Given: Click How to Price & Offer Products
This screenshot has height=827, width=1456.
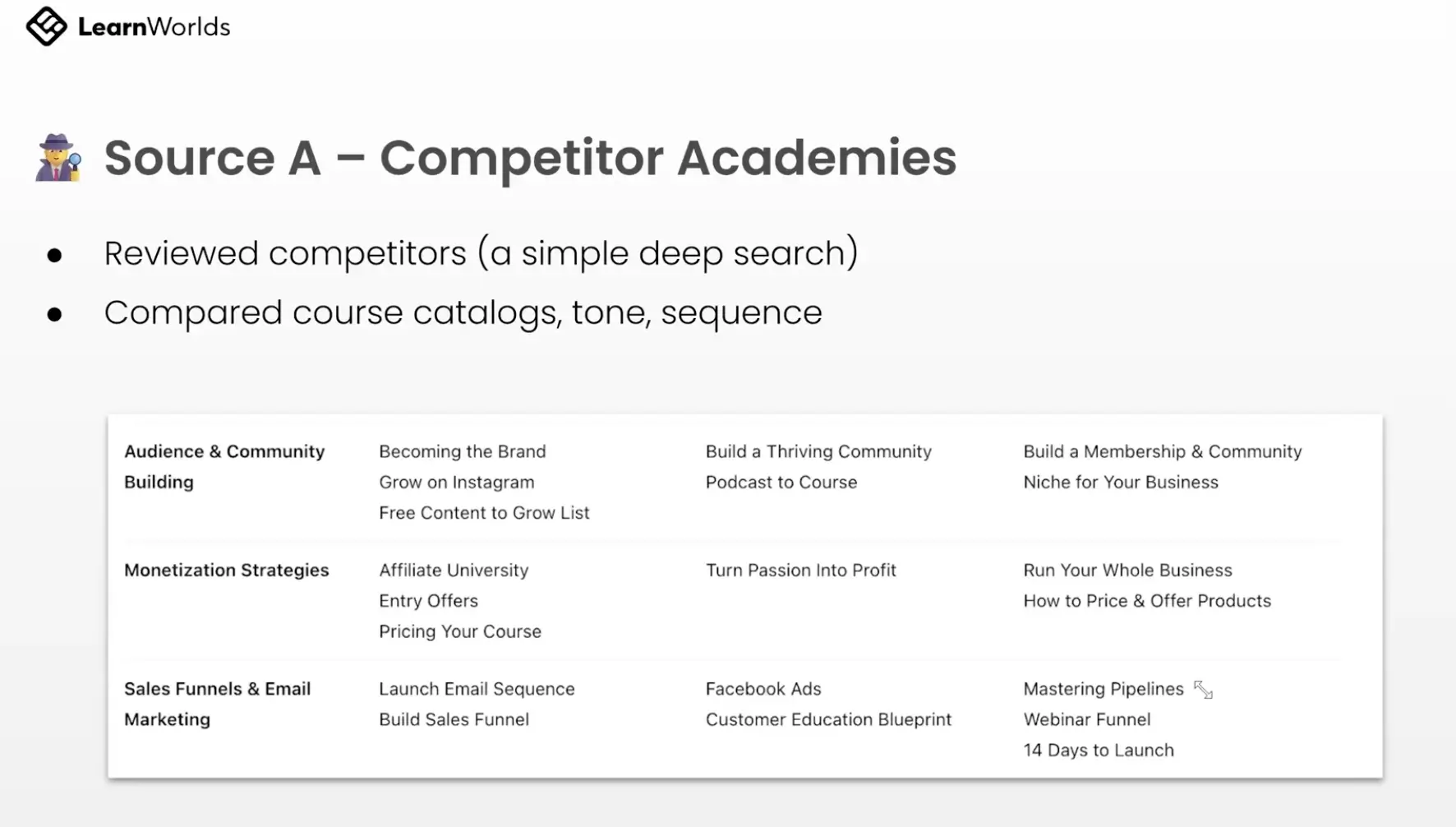Looking at the screenshot, I should 1146,601.
